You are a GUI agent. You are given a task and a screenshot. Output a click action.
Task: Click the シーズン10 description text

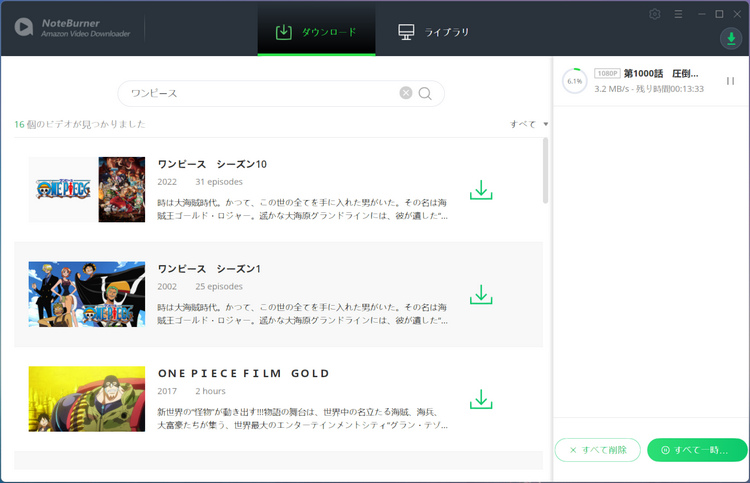302,209
